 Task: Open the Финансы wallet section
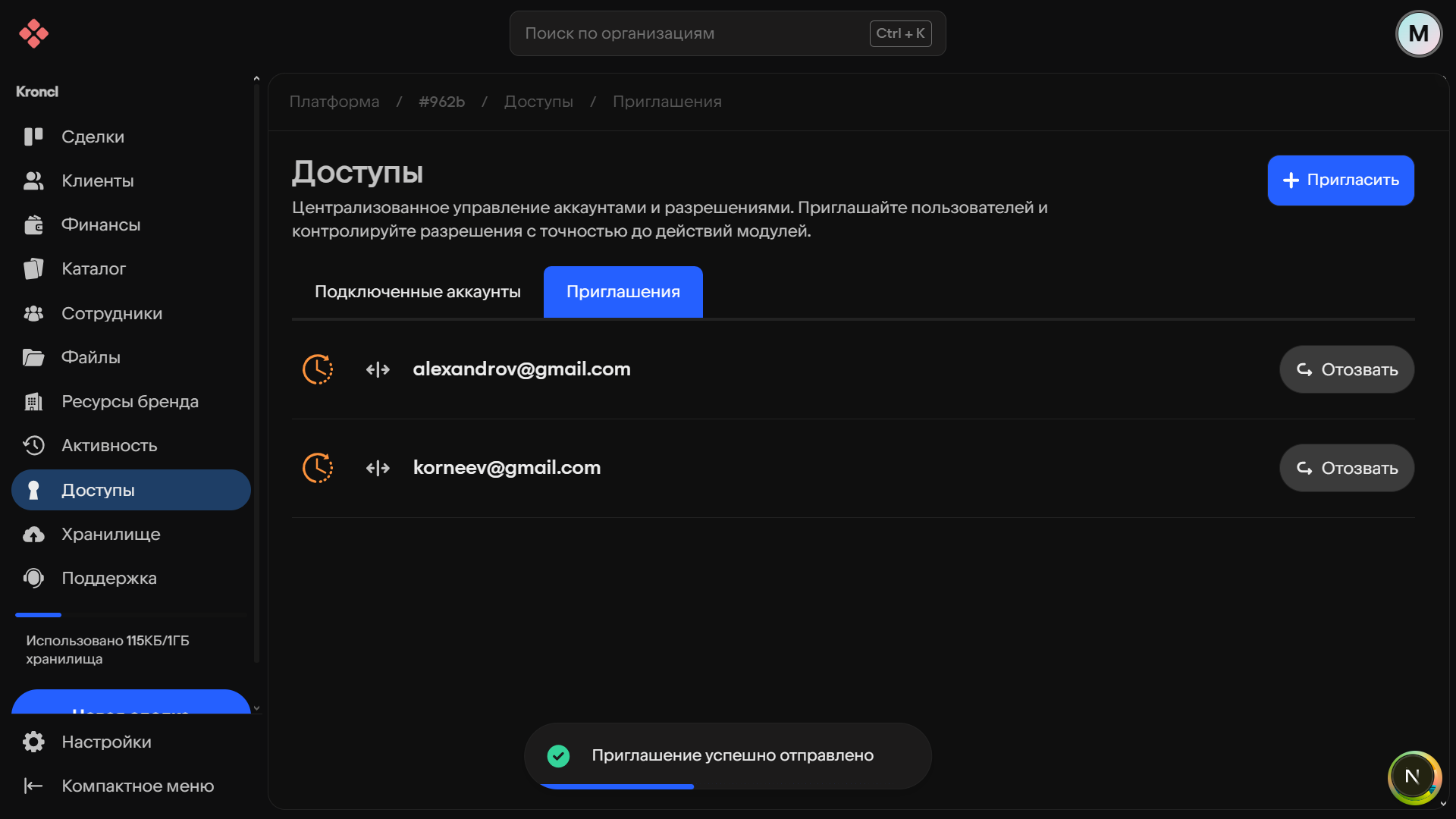[x=100, y=224]
